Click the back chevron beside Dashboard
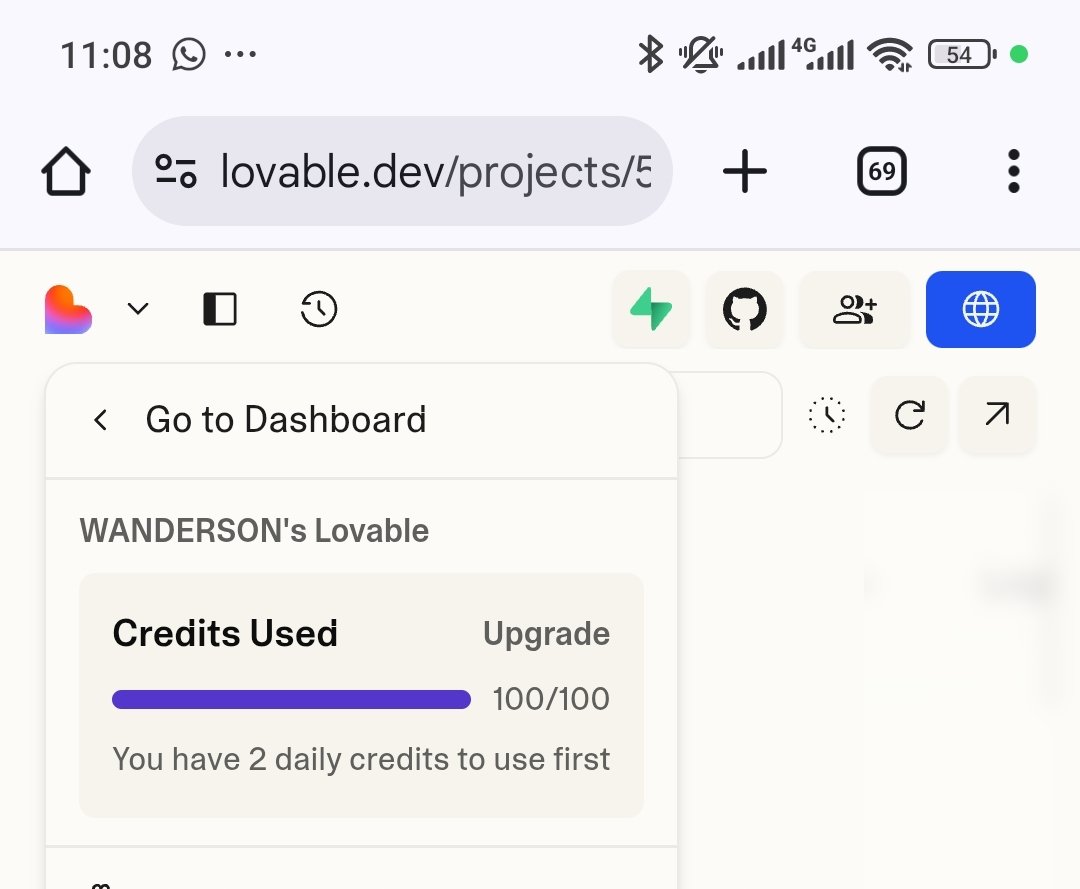 [101, 419]
